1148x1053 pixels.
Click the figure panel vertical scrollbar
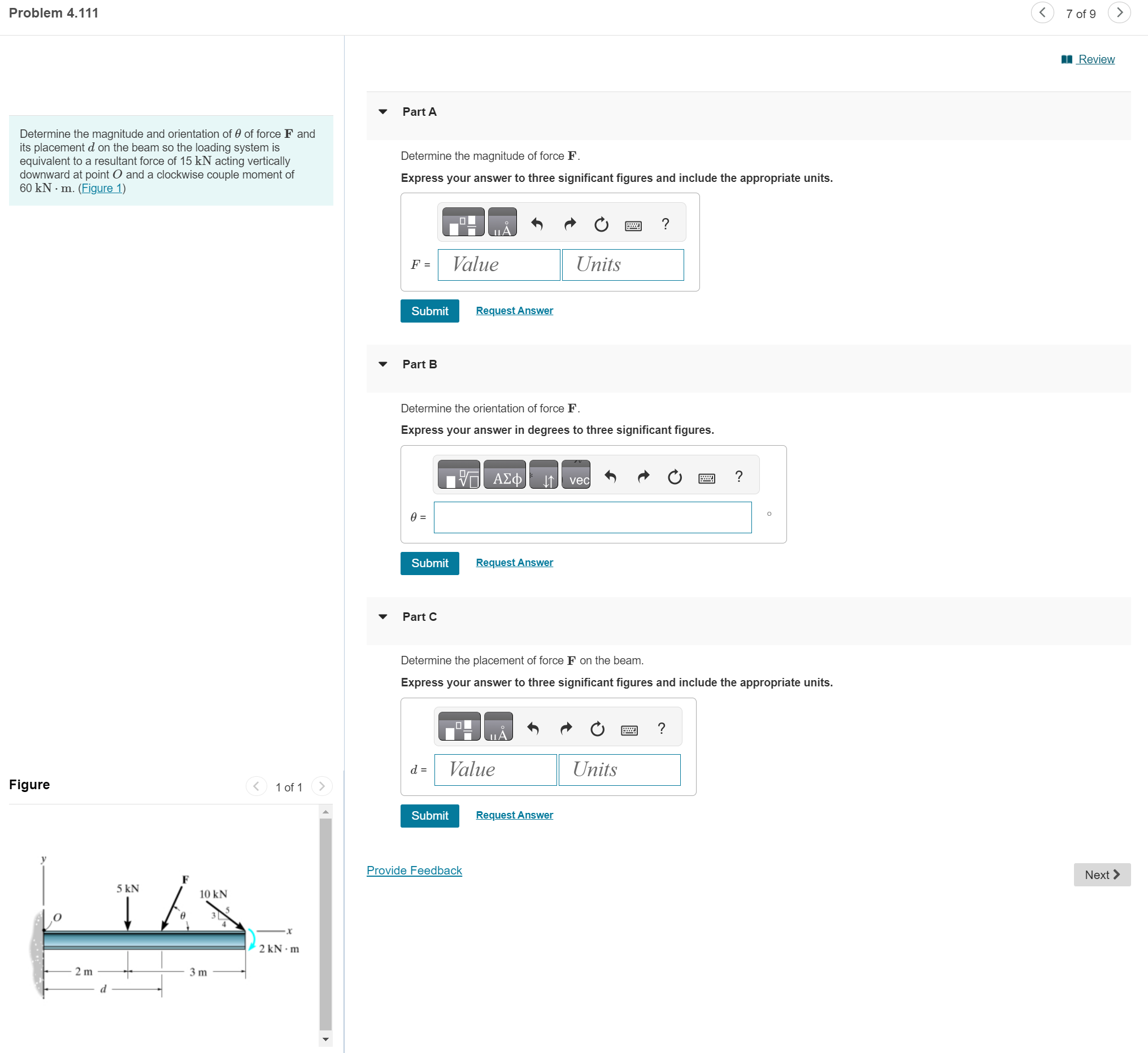coord(325,923)
